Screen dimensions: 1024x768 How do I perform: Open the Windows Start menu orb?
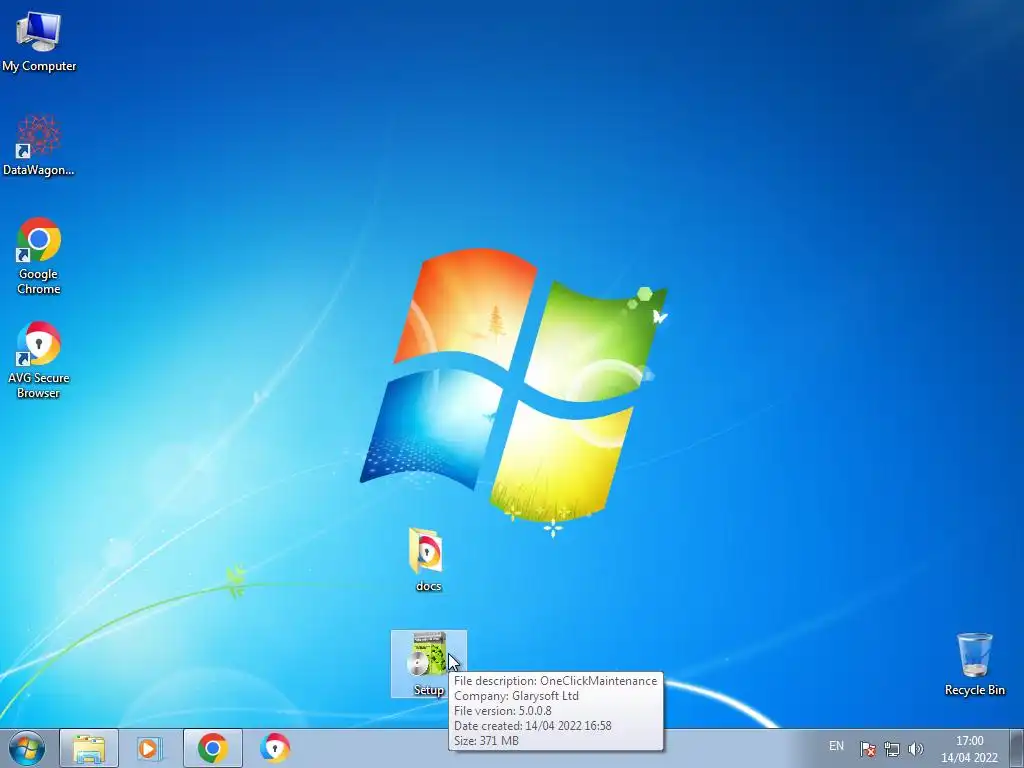[27, 748]
